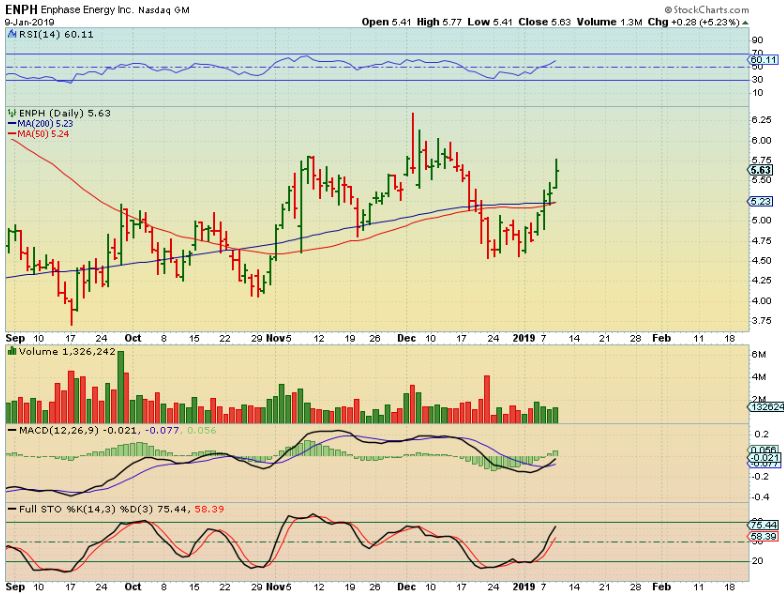Click the Nasdaq GM exchange label
784x594 pixels.
coord(164,10)
